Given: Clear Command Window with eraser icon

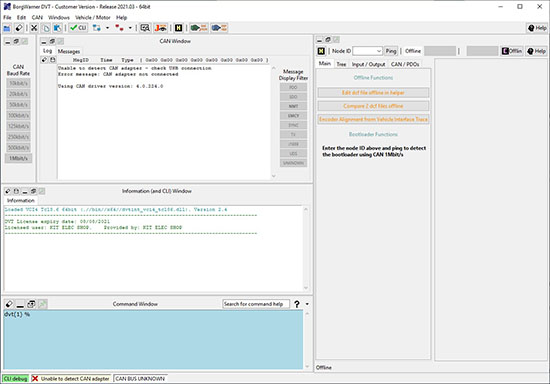Looking at the screenshot, I should click(x=9, y=304).
